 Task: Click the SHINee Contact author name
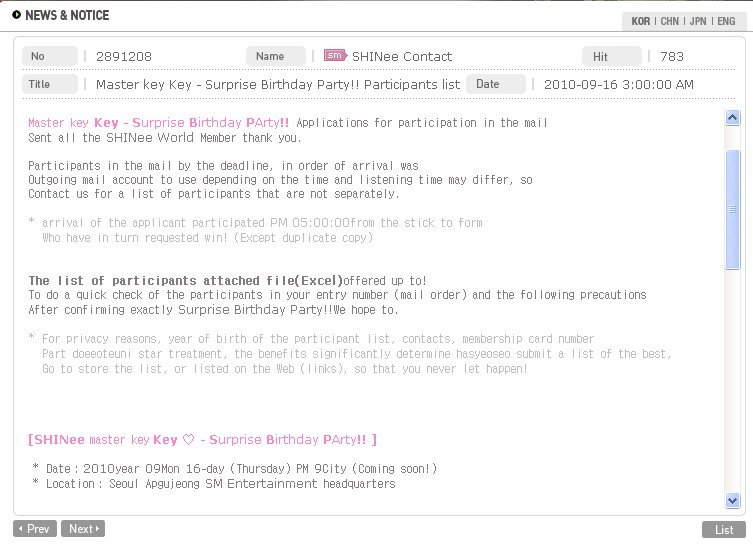click(x=401, y=57)
